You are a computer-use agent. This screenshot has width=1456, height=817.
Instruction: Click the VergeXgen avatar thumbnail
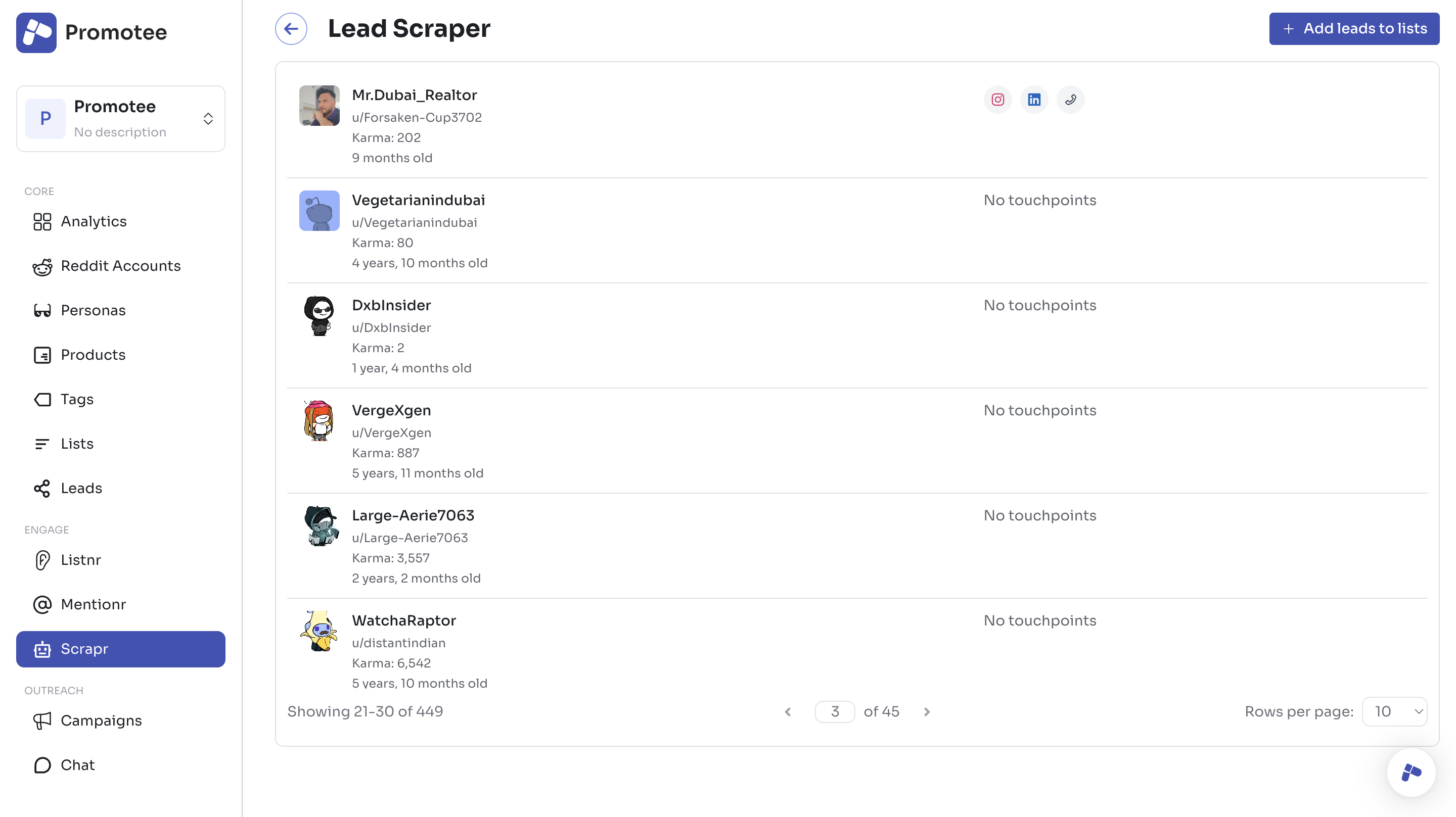[320, 421]
